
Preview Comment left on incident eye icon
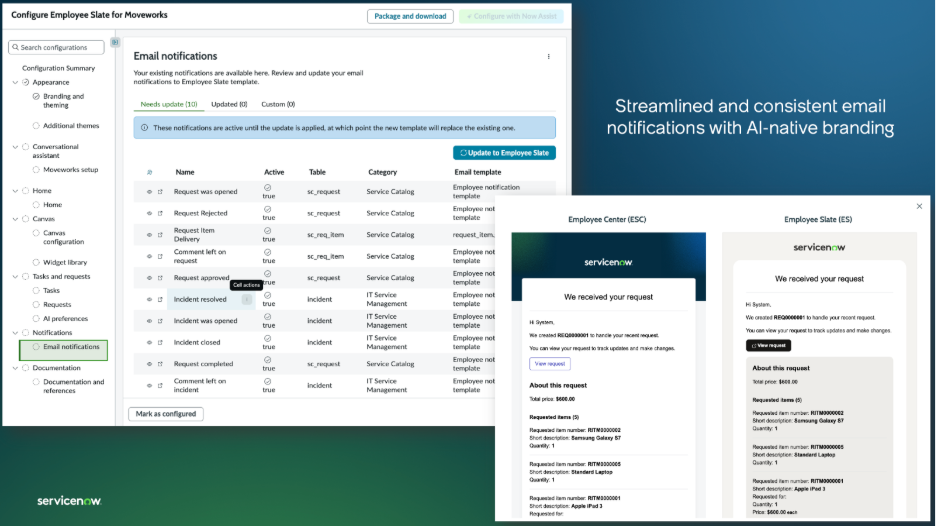click(149, 385)
